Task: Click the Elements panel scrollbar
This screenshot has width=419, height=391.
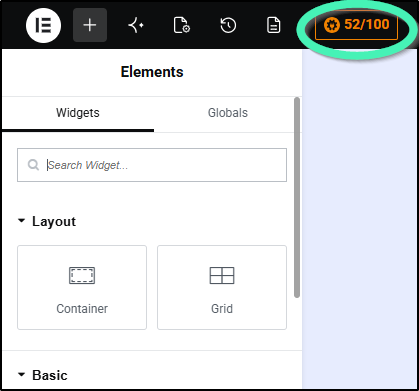Action: click(297, 197)
